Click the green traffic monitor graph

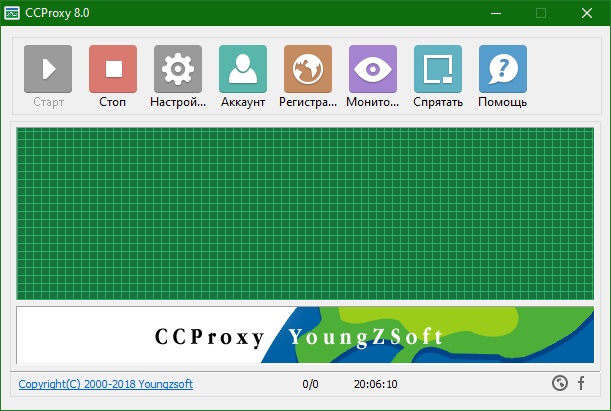[305, 213]
